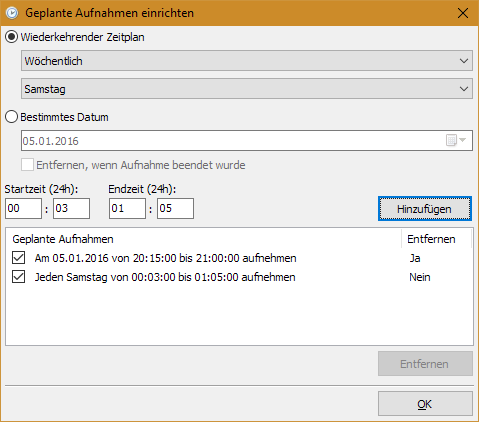Click the Endzeit minutes field showing 05
This screenshot has height=422, width=479.
pos(175,209)
